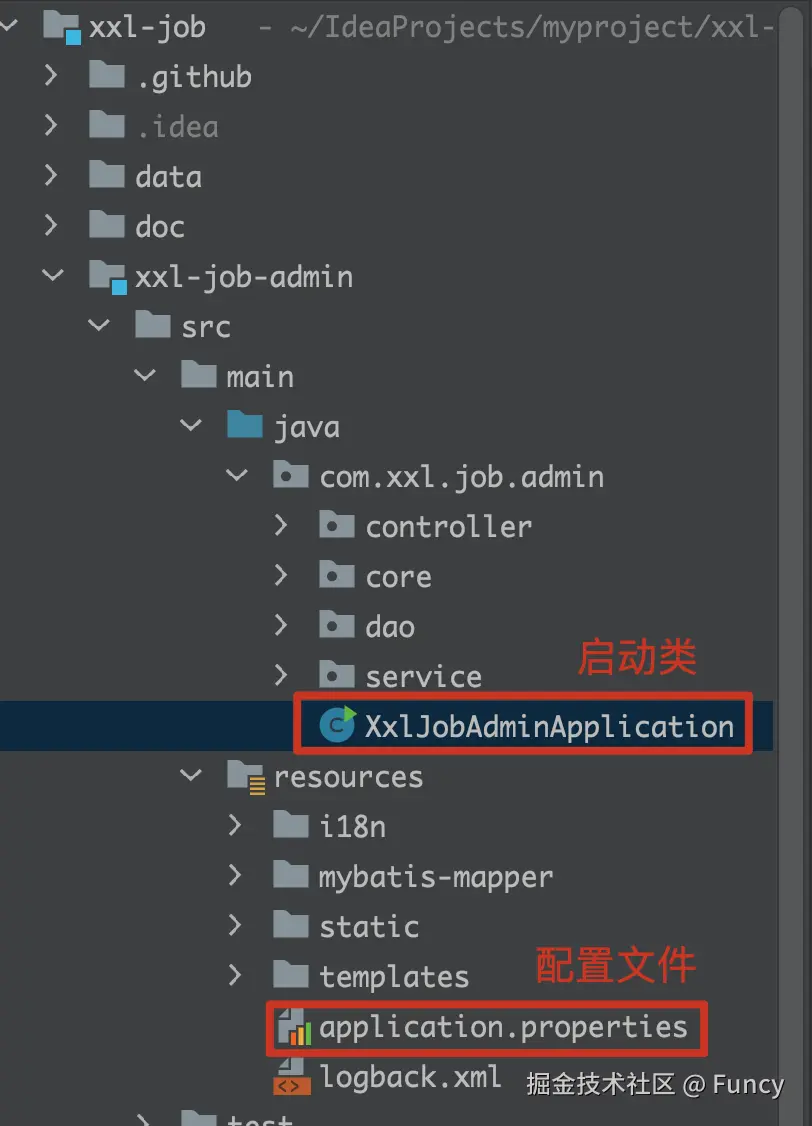The width and height of the screenshot is (812, 1126).
Task: Select the core package
Action: pos(398,576)
